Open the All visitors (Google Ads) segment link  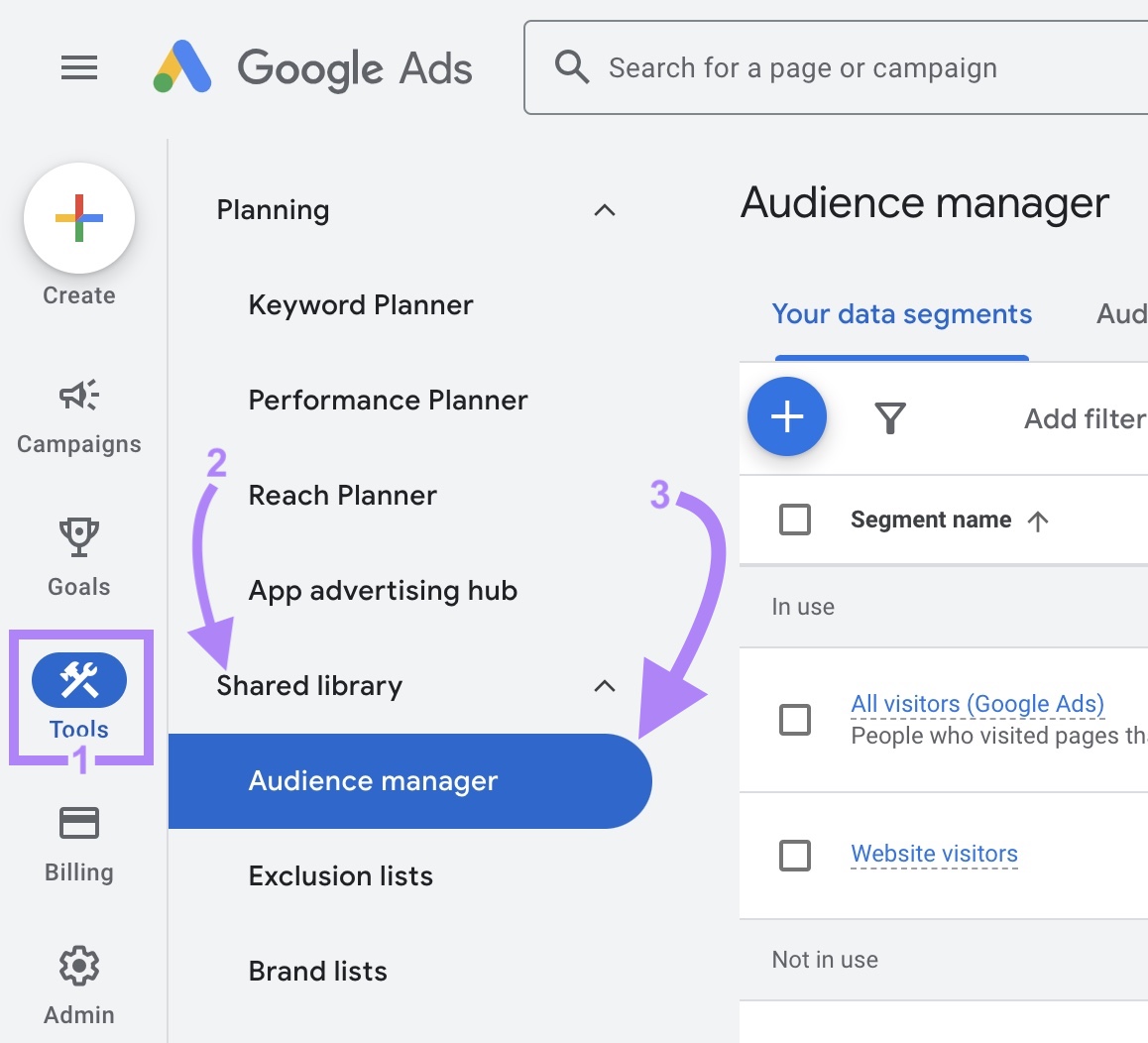pyautogui.click(x=976, y=703)
